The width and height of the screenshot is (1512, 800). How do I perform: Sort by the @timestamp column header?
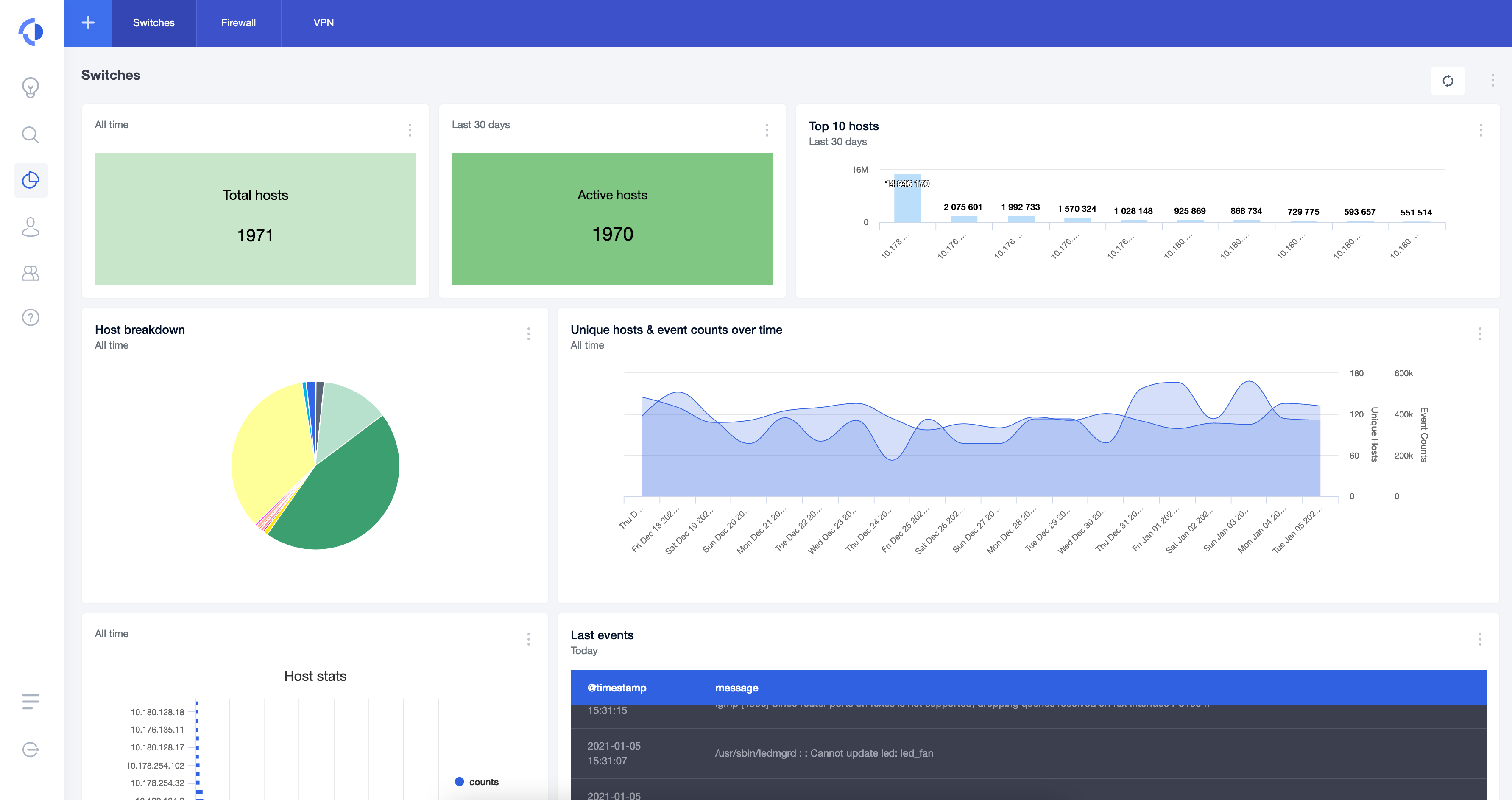[x=617, y=688]
